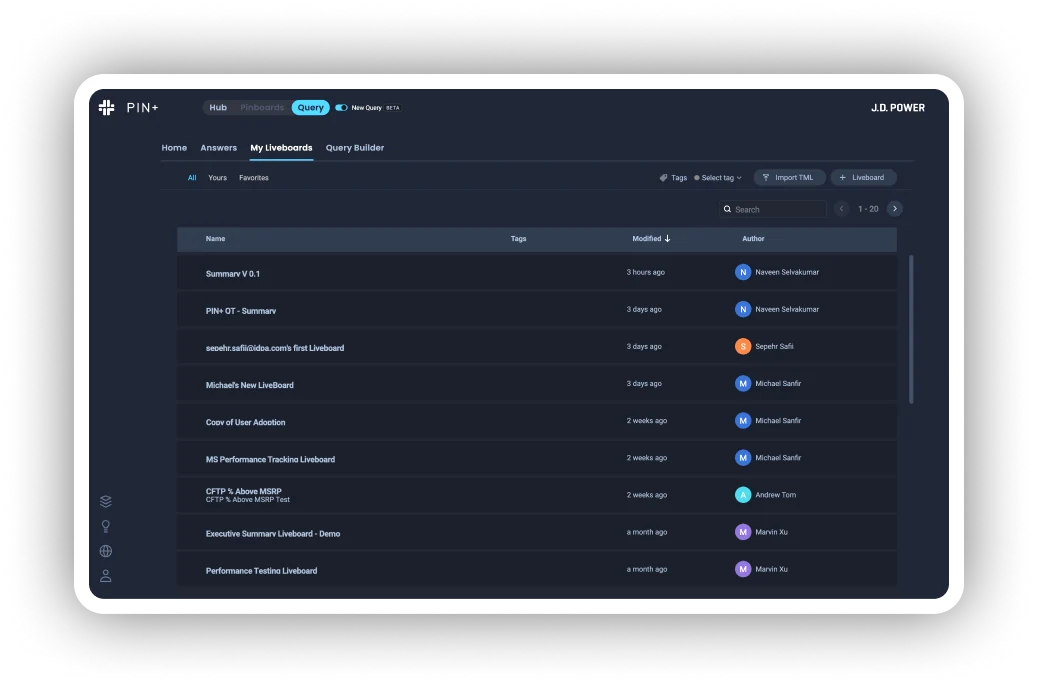The height and width of the screenshot is (688, 1038).
Task: Click Naveen Selvakumar's avatar on the PIN+ OT - Summary row
Action: tap(743, 309)
